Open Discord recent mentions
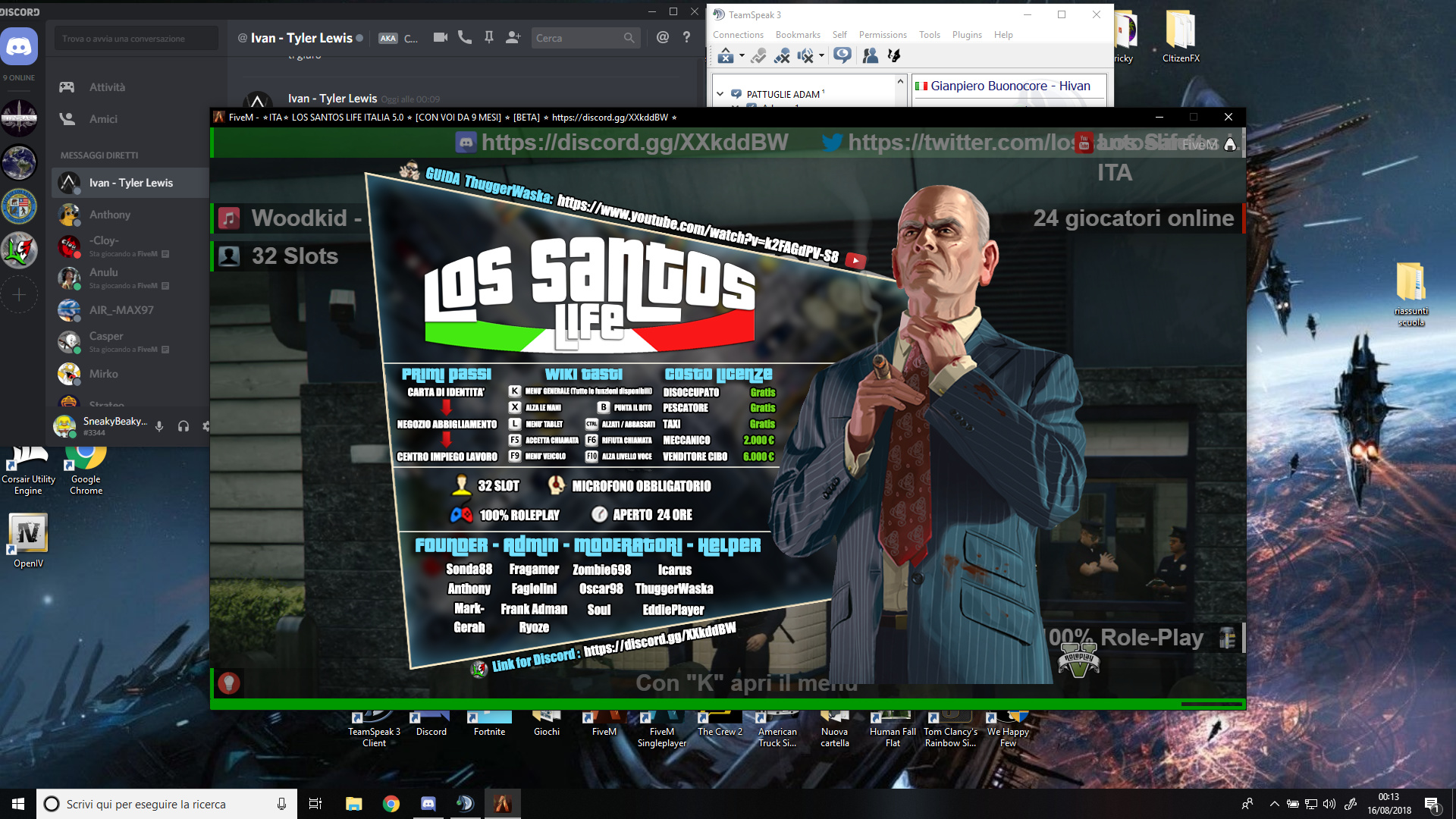 pyautogui.click(x=663, y=37)
